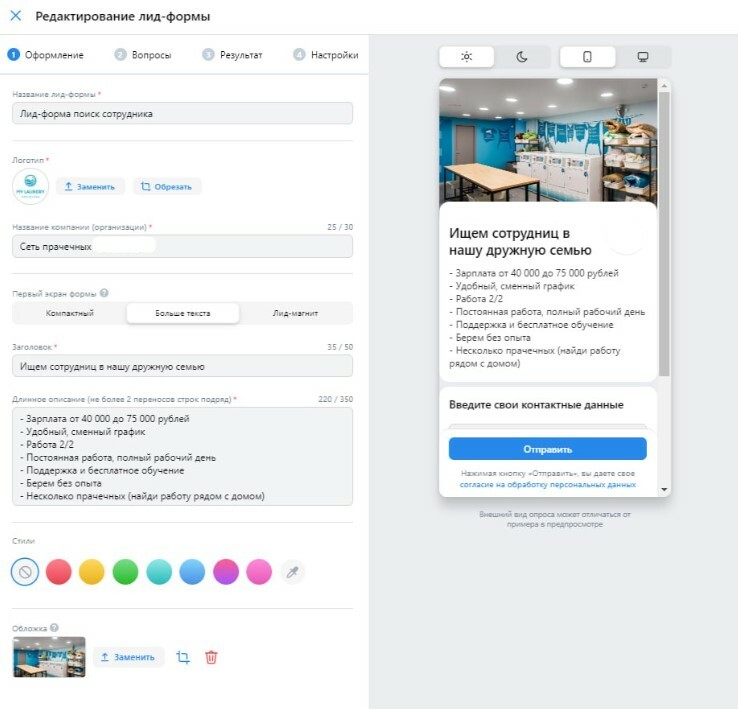Viewport: 738px width, 709px height.
Task: Switch preview to dark theme moon icon
Action: [522, 57]
